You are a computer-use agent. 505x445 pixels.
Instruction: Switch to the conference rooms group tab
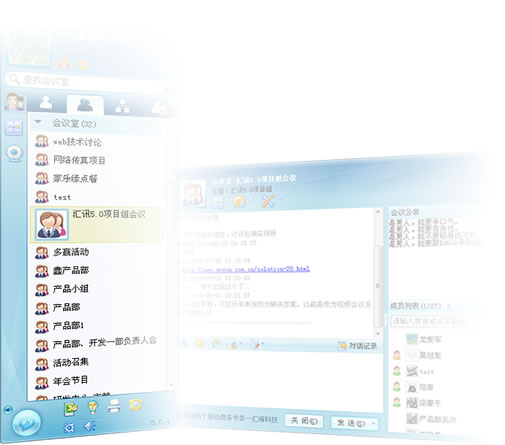tap(85, 105)
